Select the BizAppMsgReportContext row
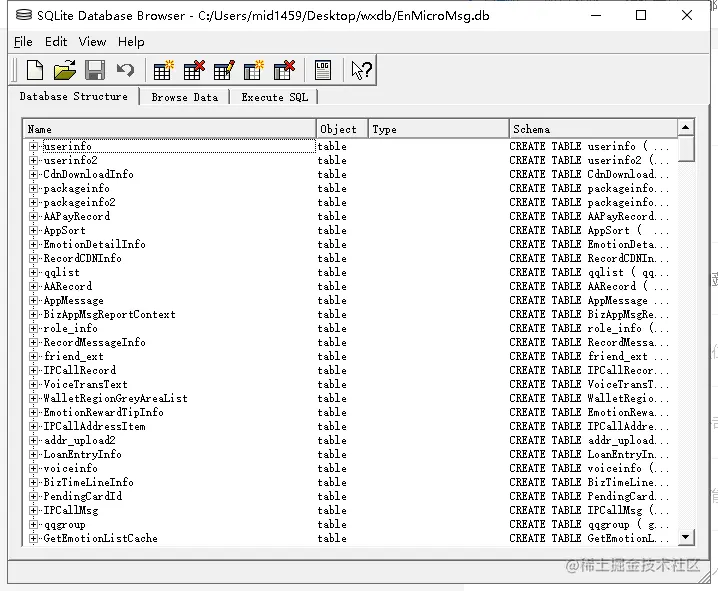 click(x=350, y=314)
